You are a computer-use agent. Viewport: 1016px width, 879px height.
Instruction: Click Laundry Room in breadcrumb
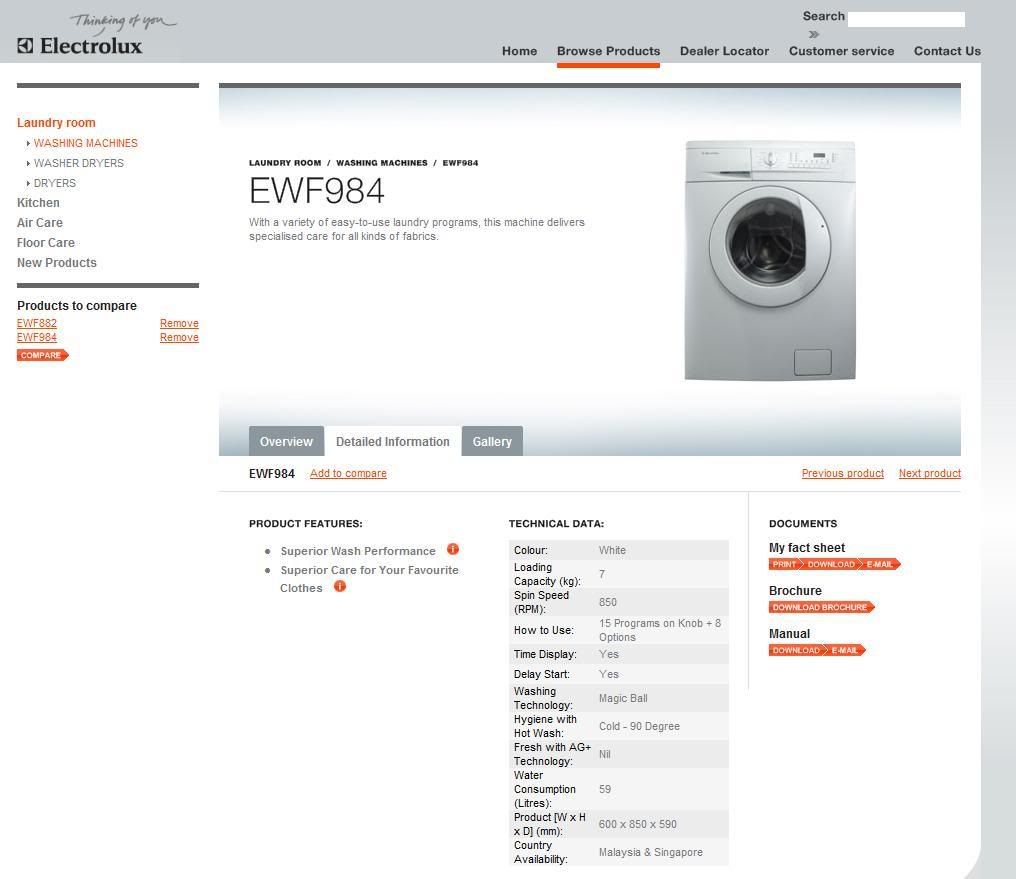(x=285, y=163)
